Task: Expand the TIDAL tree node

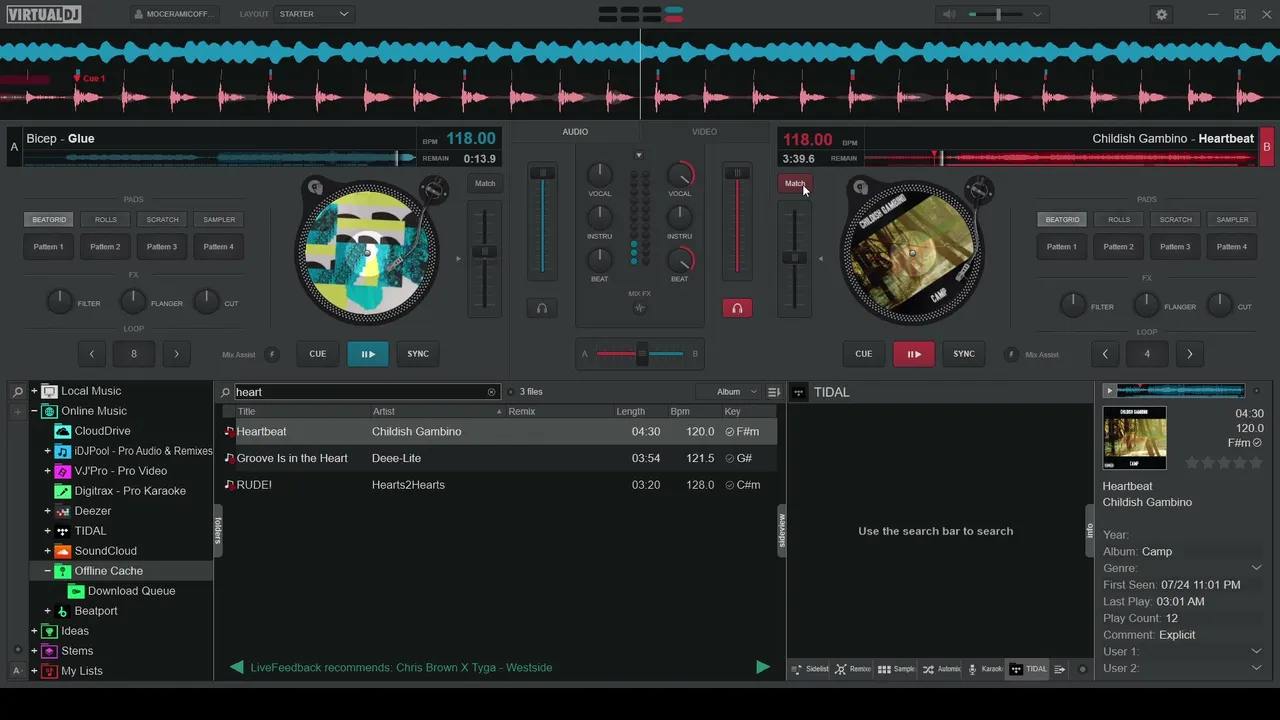Action: coord(47,531)
